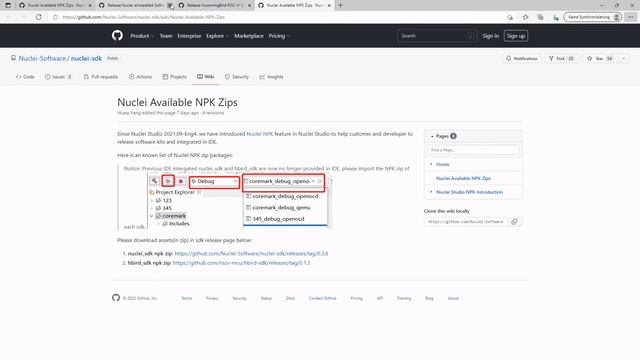
Task: Open Home page in wiki sidebar
Action: 442,164
